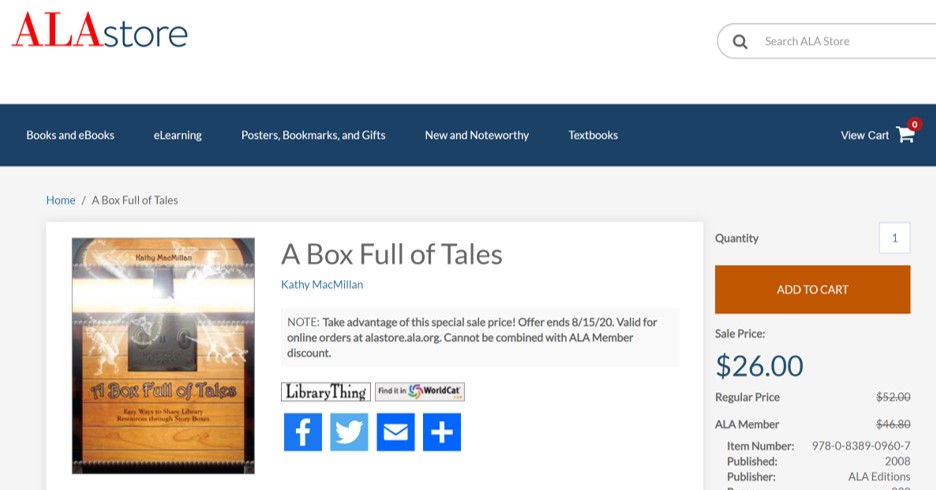
Task: Go to Home breadcrumb link
Action: click(x=60, y=200)
